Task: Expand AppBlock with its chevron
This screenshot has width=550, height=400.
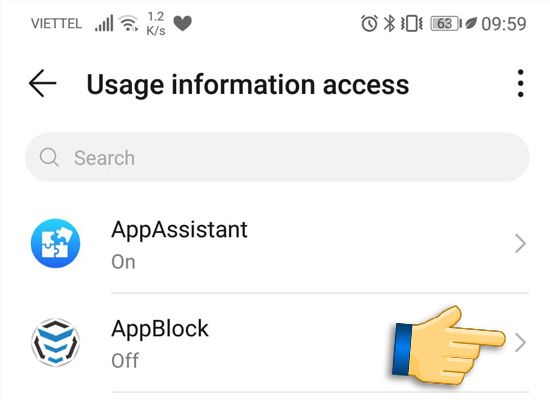Action: coord(521,343)
